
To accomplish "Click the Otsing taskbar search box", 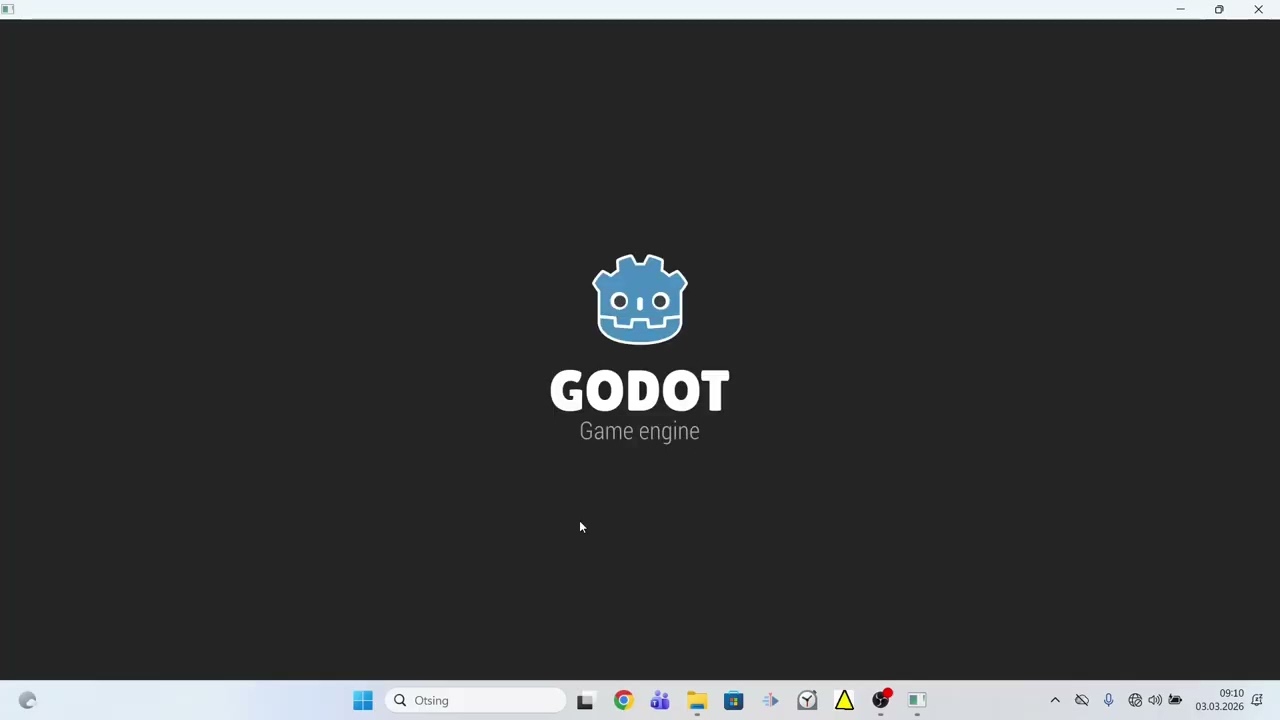I will point(476,701).
